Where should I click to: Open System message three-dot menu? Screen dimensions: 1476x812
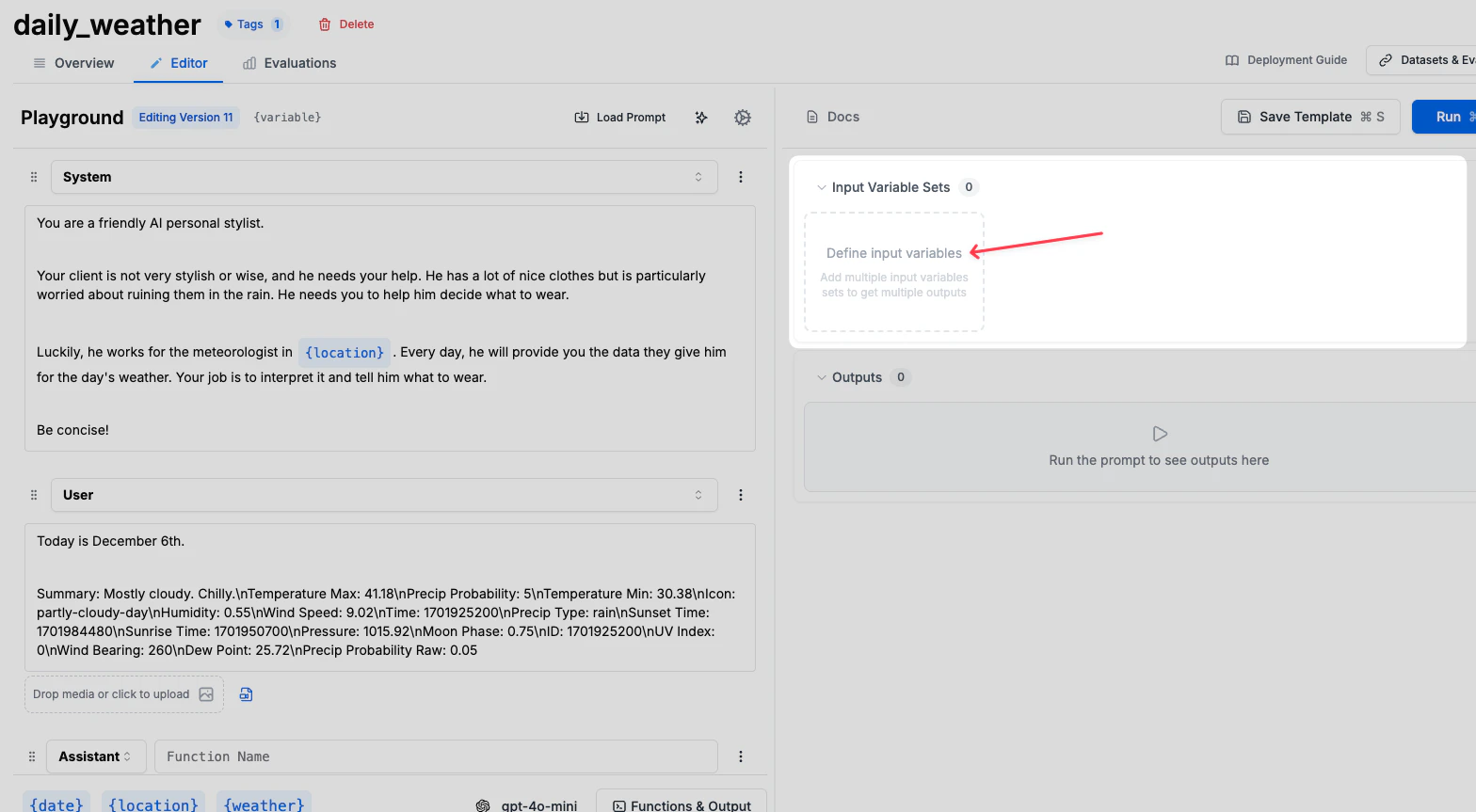(741, 177)
